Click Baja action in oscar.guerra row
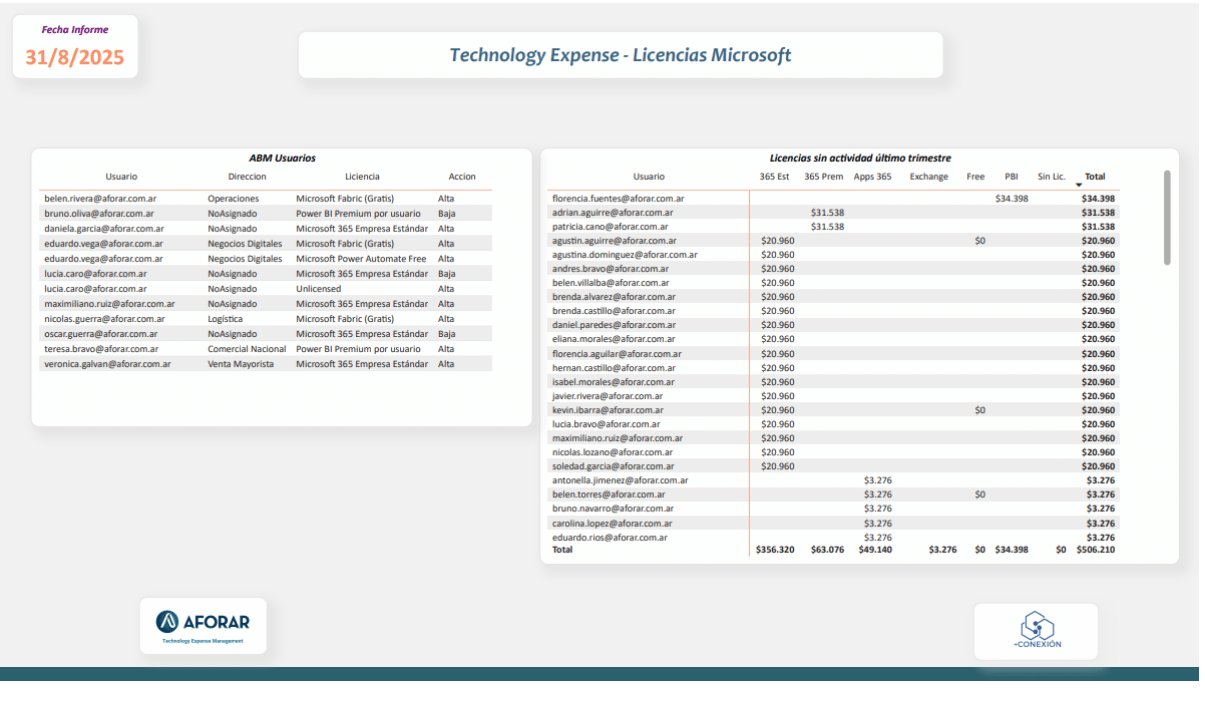This screenshot has height=706, width=1205. point(446,334)
